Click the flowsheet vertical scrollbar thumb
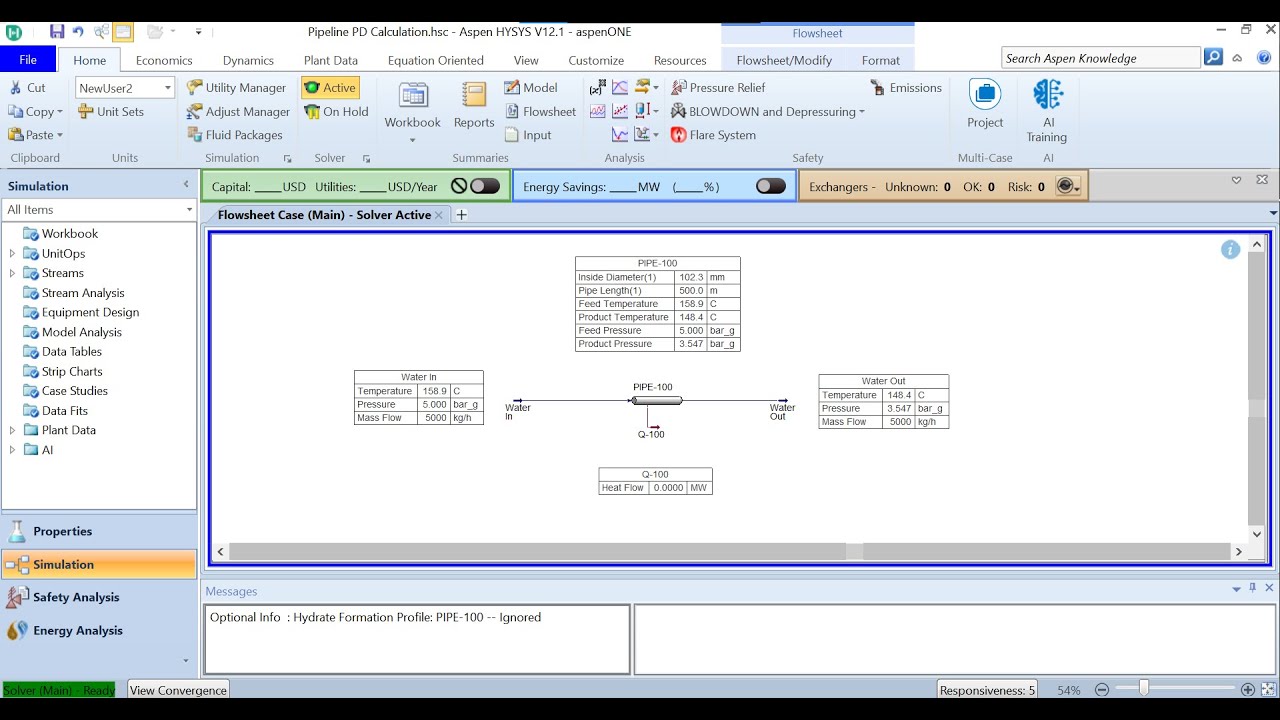 click(x=1257, y=409)
